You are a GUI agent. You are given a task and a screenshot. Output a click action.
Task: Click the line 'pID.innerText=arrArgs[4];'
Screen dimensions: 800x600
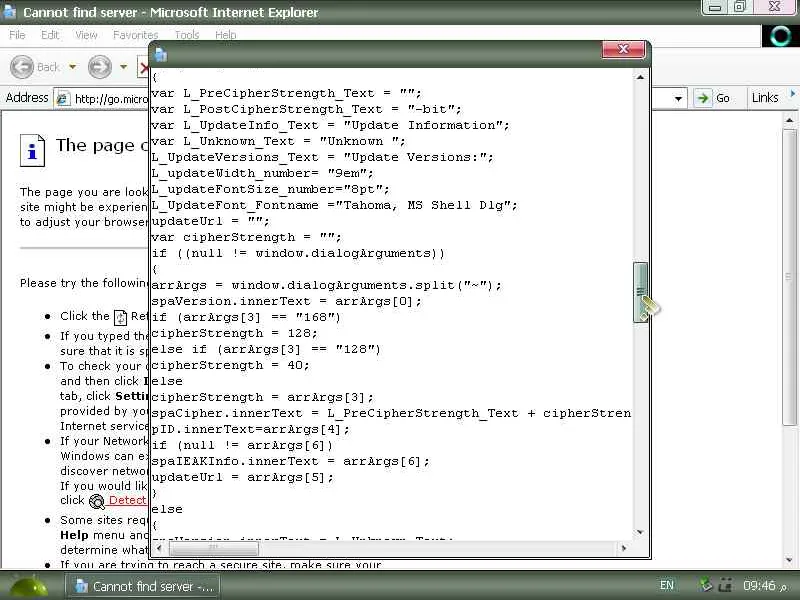click(x=251, y=429)
